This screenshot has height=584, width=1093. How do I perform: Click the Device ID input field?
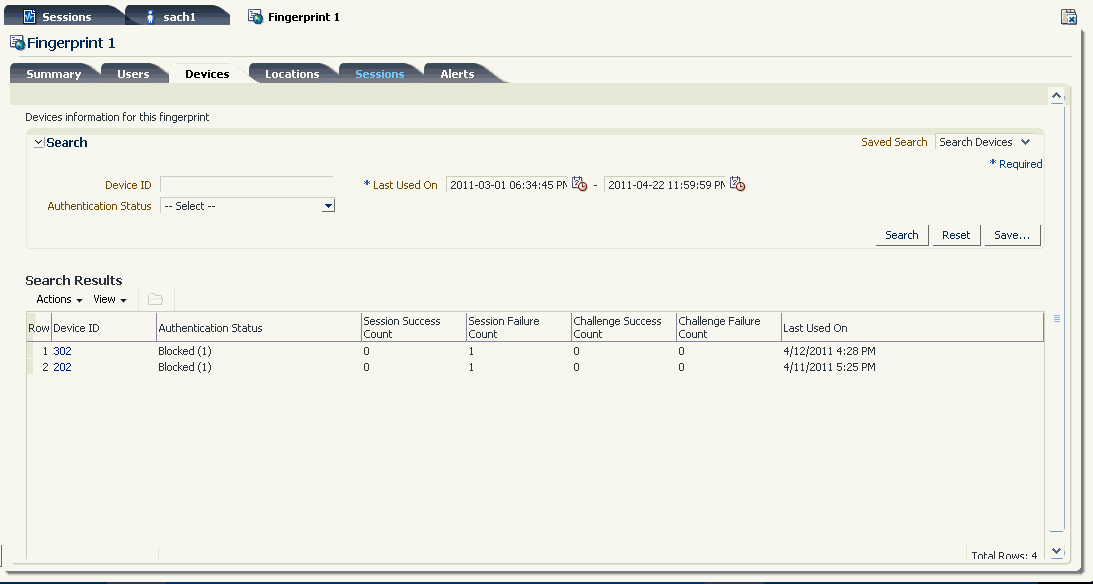247,185
